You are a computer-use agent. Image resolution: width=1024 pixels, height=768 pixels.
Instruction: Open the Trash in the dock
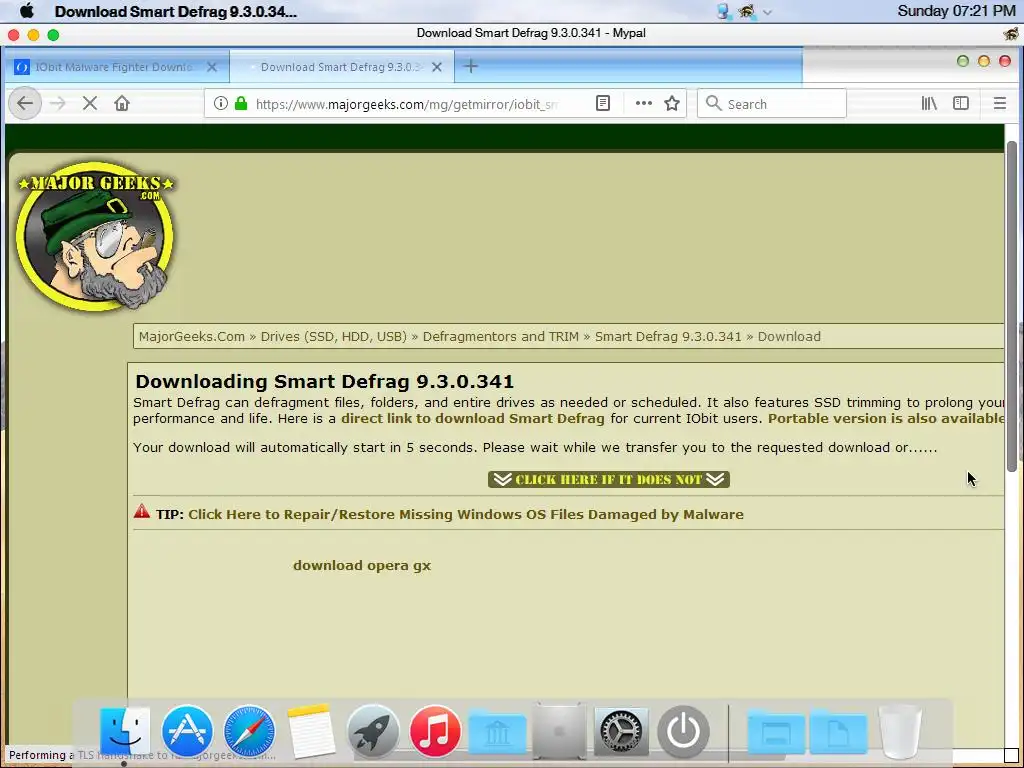click(900, 731)
